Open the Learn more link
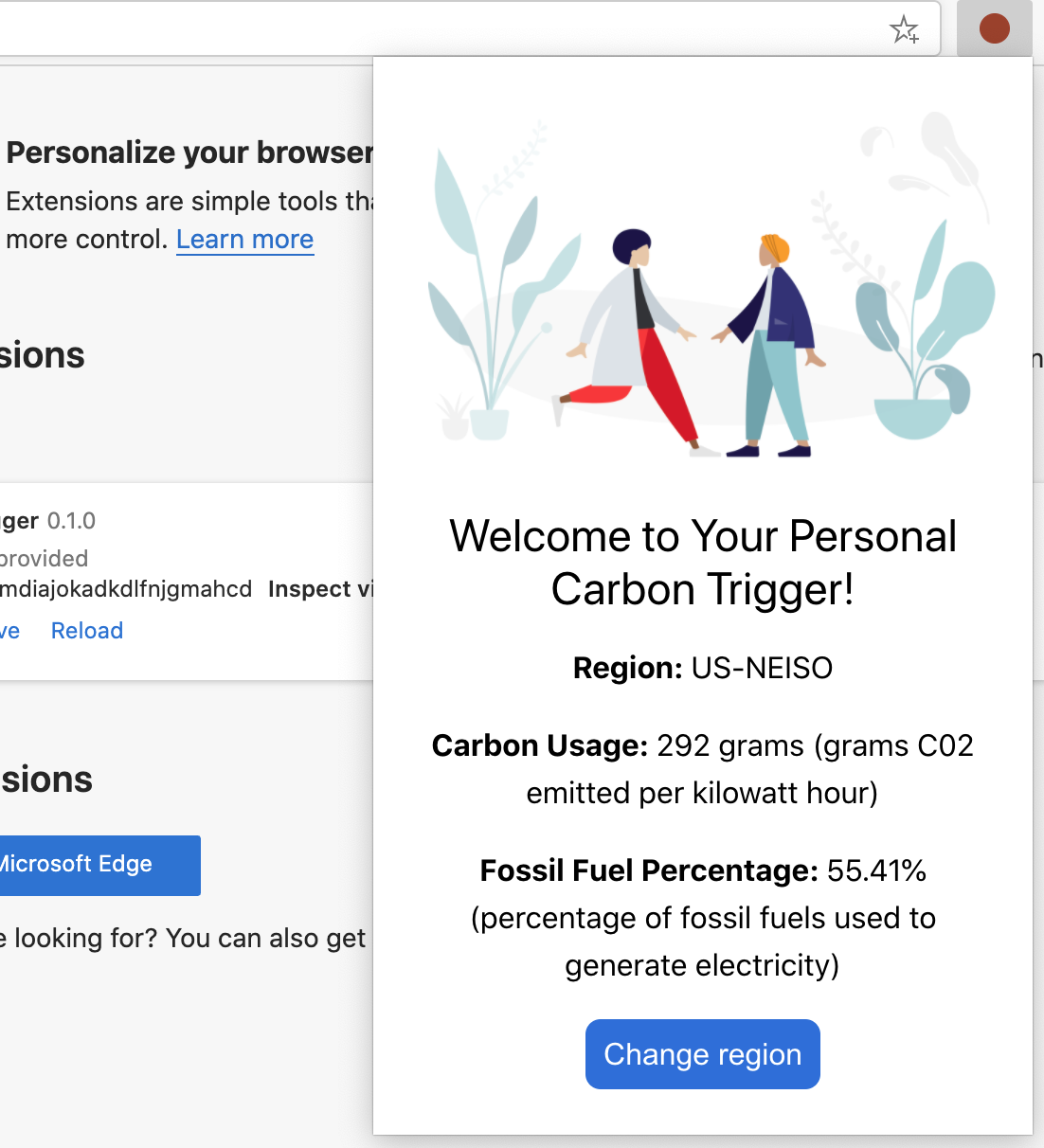Image resolution: width=1044 pixels, height=1148 pixels. pyautogui.click(x=244, y=240)
